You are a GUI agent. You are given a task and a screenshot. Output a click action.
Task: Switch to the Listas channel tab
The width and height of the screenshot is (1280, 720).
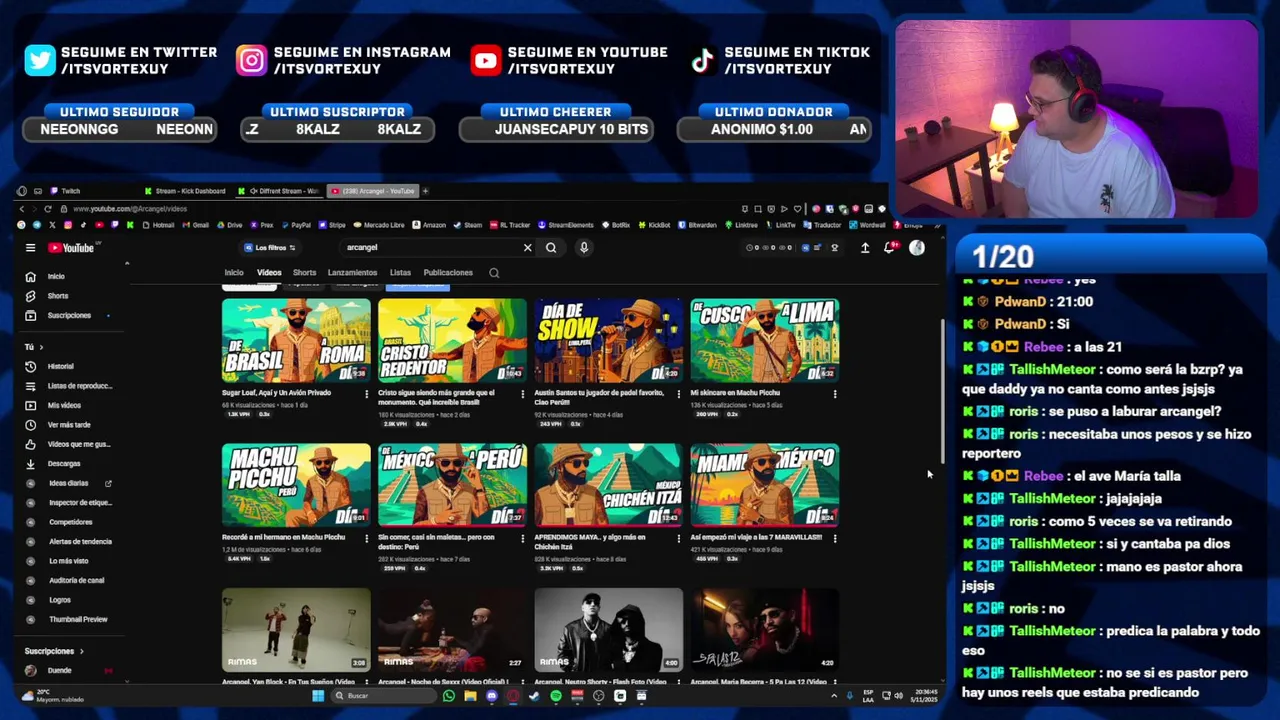coord(400,273)
